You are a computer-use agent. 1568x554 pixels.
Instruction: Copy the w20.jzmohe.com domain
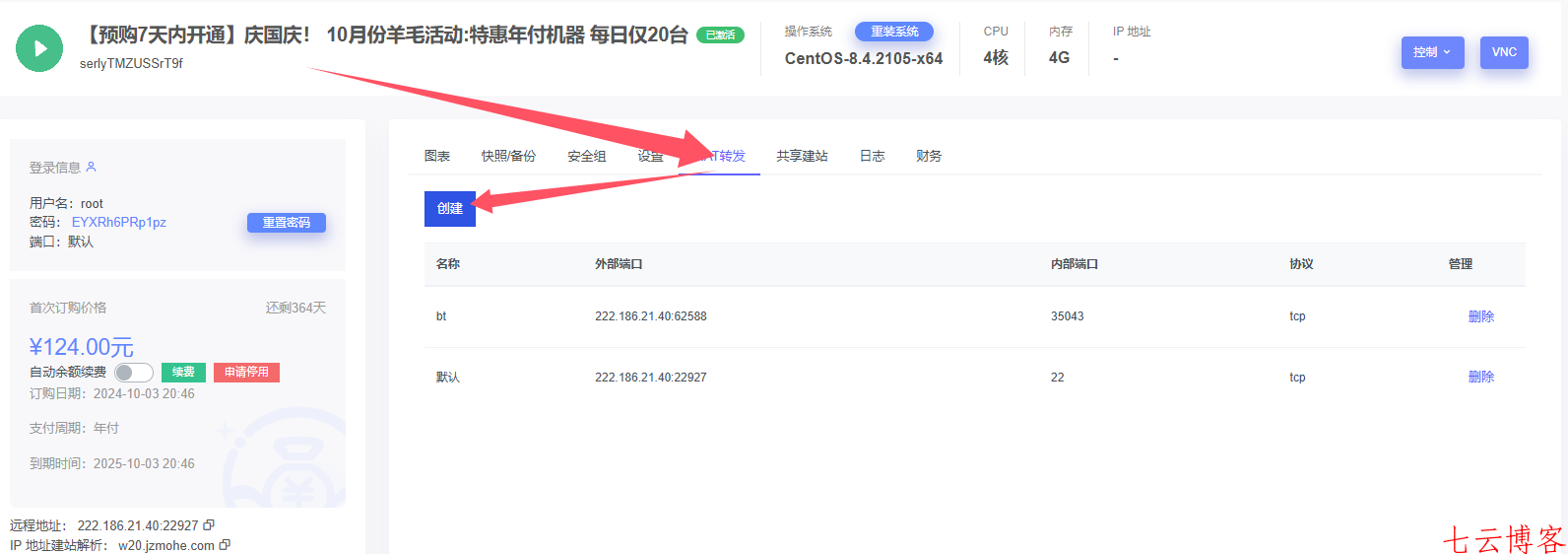pos(225,545)
